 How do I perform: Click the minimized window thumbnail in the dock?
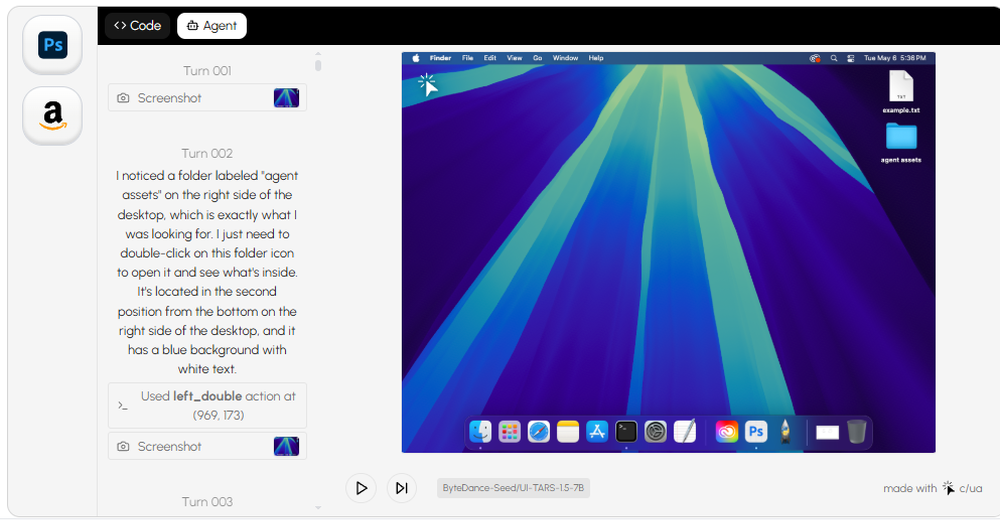[x=827, y=433]
